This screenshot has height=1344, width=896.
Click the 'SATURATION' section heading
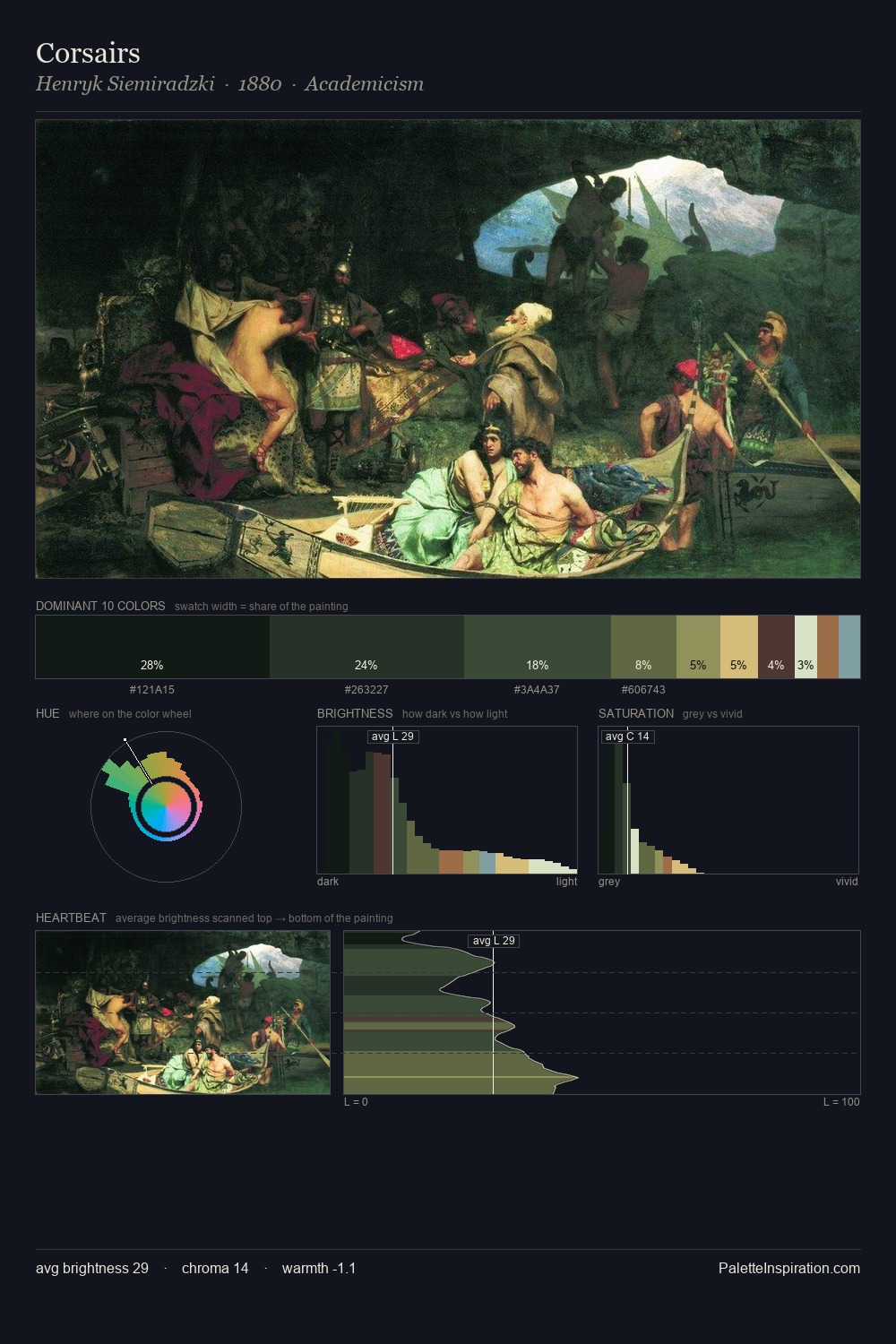tap(636, 713)
